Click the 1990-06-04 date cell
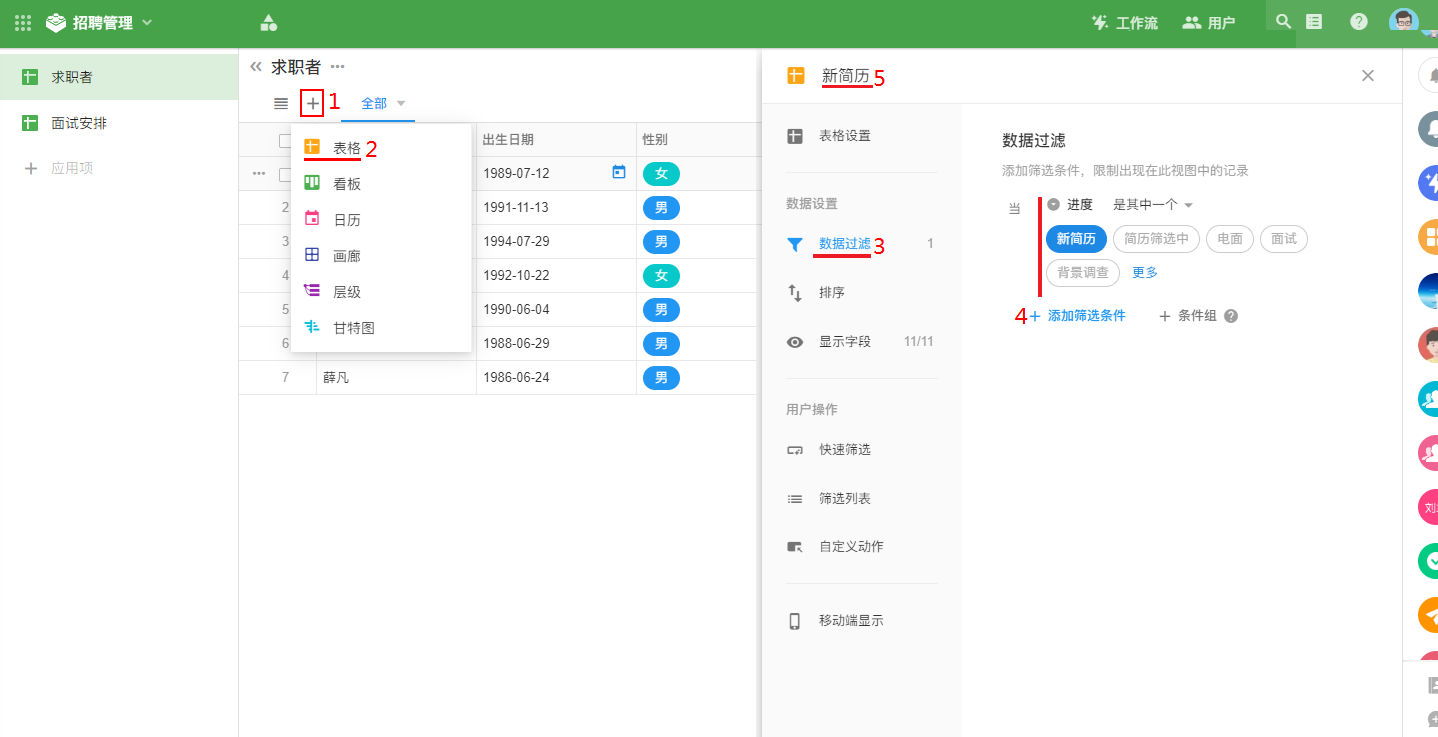 point(556,310)
